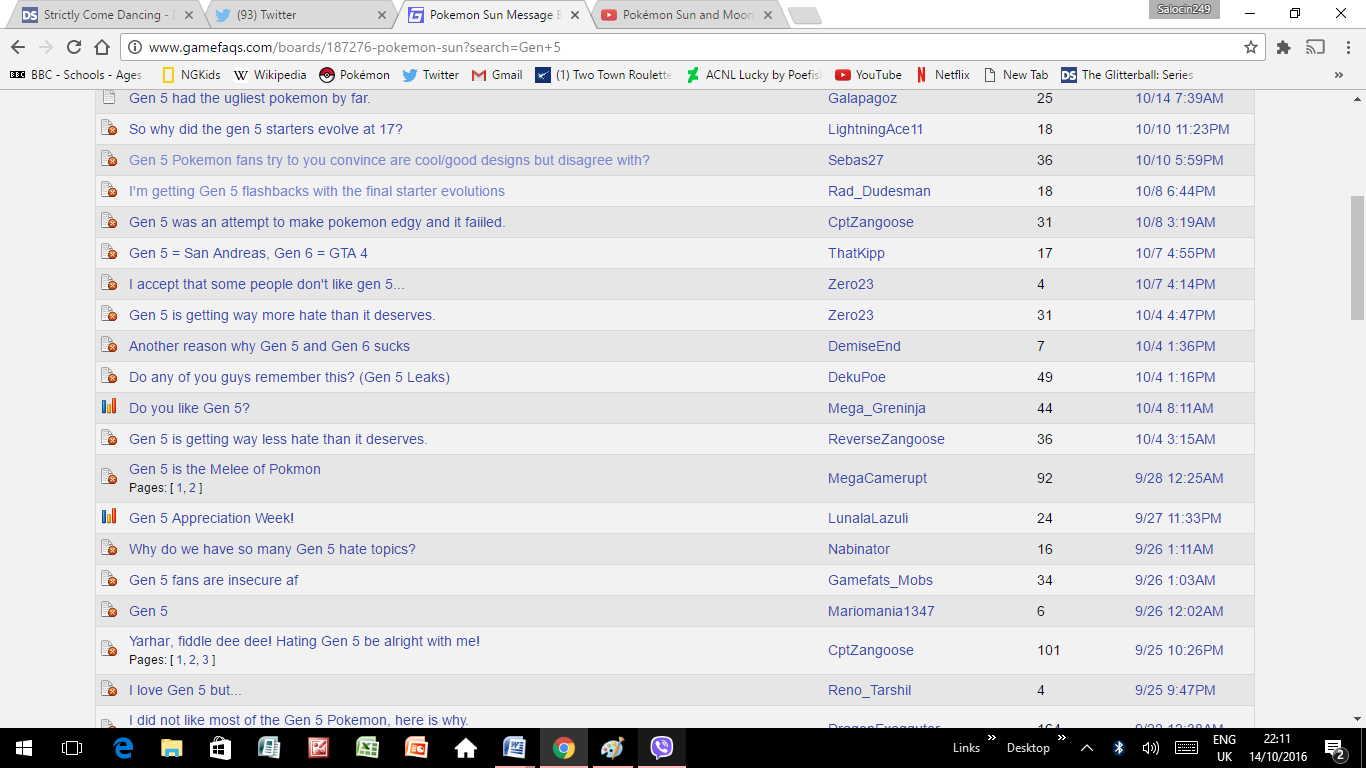Open The Glitterball: Series bookmark

(x=1127, y=75)
